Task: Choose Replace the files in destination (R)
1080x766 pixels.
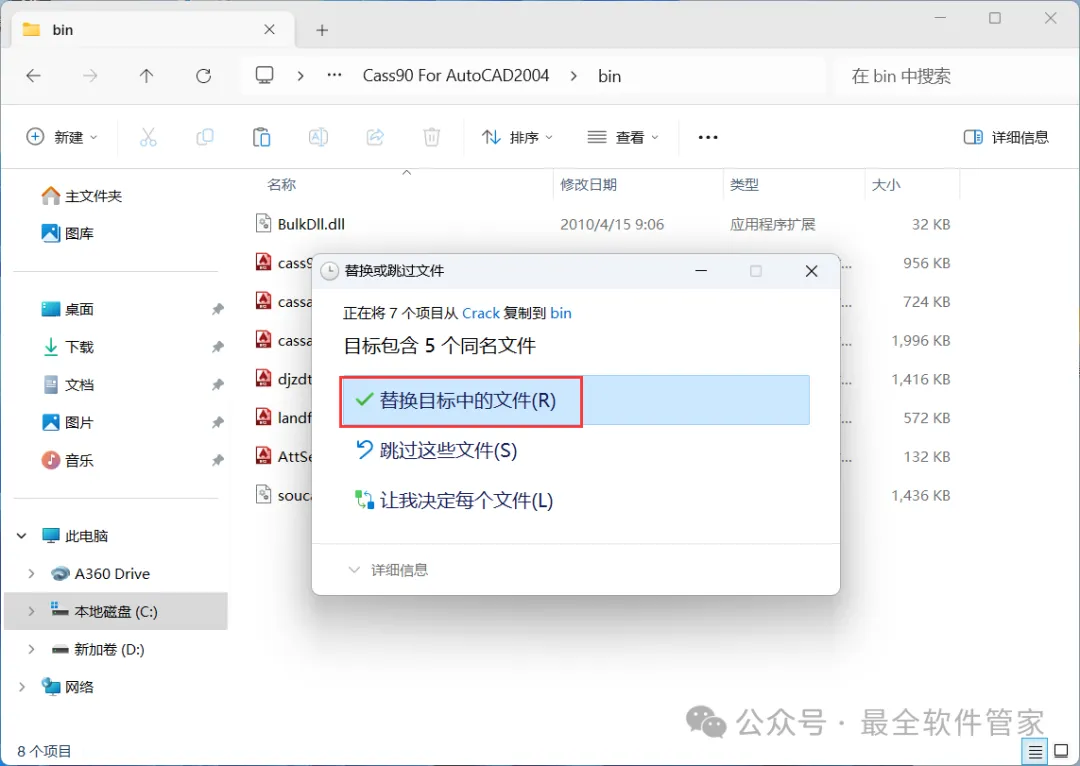Action: pos(575,400)
